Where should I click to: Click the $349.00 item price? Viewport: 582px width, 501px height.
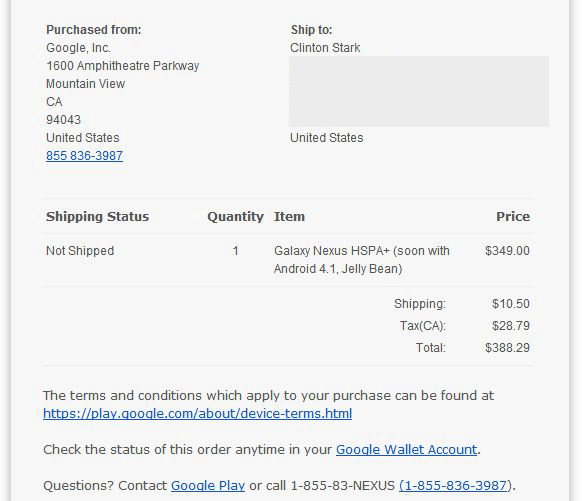[x=507, y=251]
